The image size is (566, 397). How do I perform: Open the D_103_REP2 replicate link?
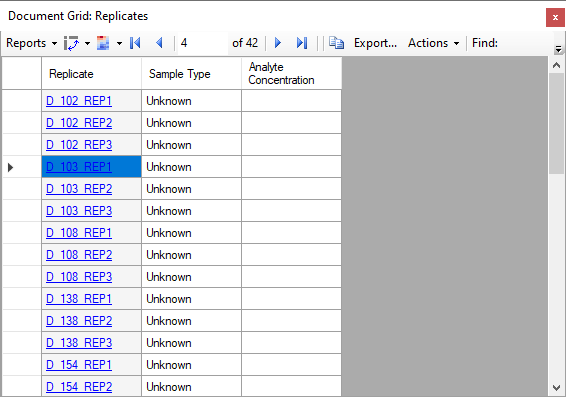coord(79,189)
